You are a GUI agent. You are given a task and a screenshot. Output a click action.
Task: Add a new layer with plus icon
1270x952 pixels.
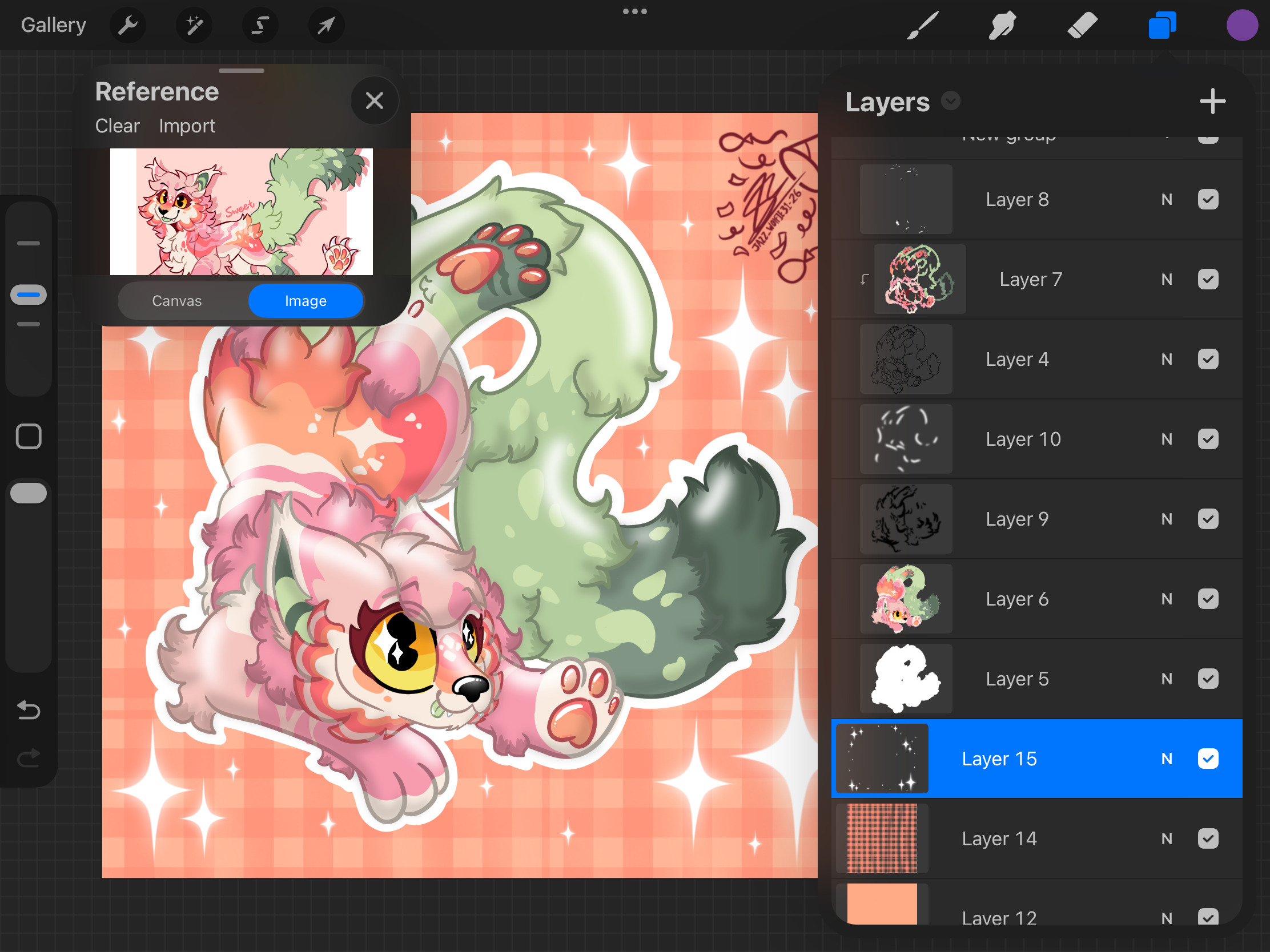click(1212, 101)
